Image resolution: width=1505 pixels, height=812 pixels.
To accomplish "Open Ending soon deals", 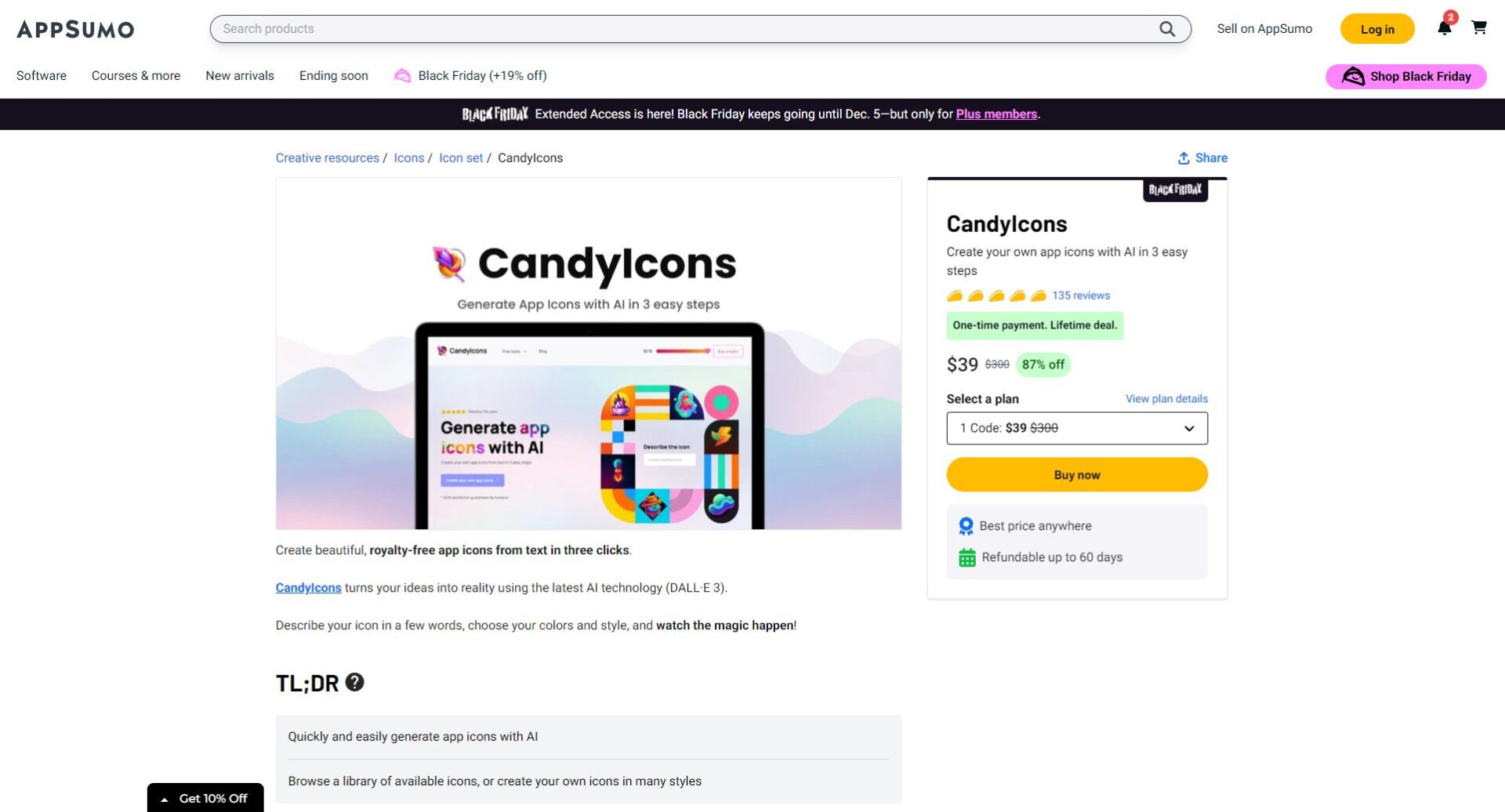I will coord(333,76).
